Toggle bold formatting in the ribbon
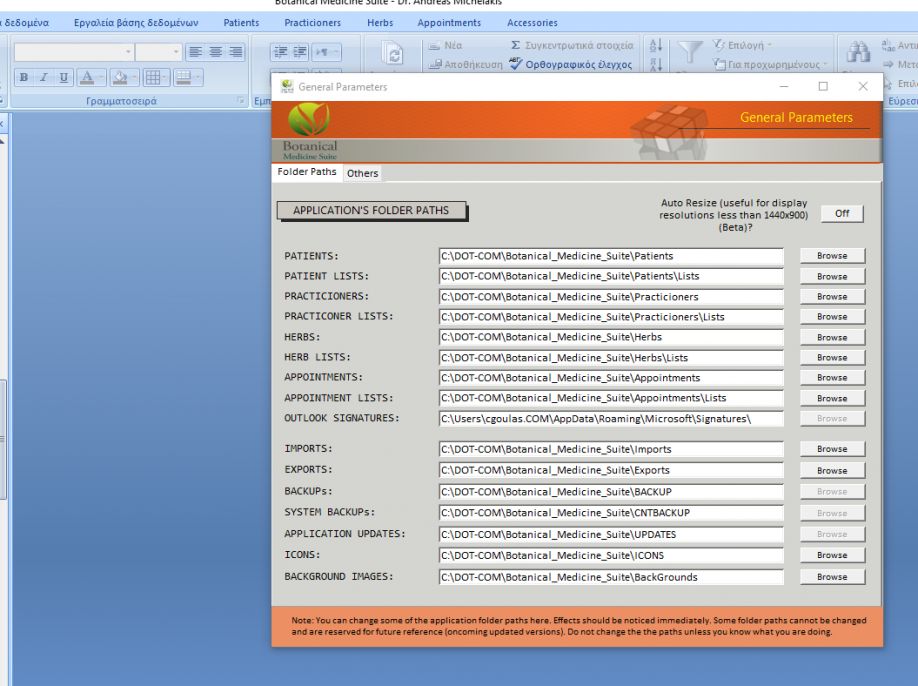The height and width of the screenshot is (686, 918). (24, 77)
